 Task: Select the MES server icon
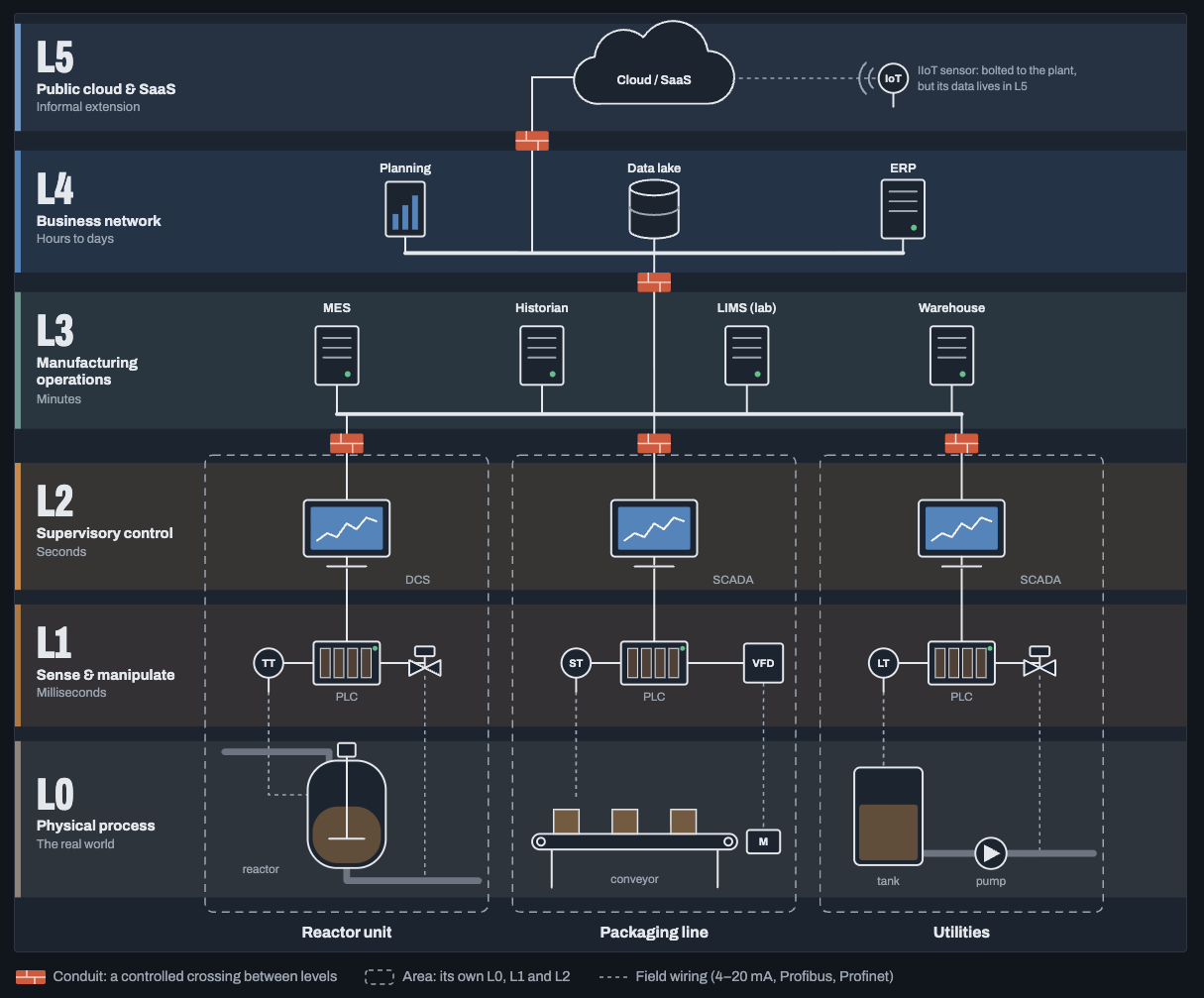pos(337,355)
